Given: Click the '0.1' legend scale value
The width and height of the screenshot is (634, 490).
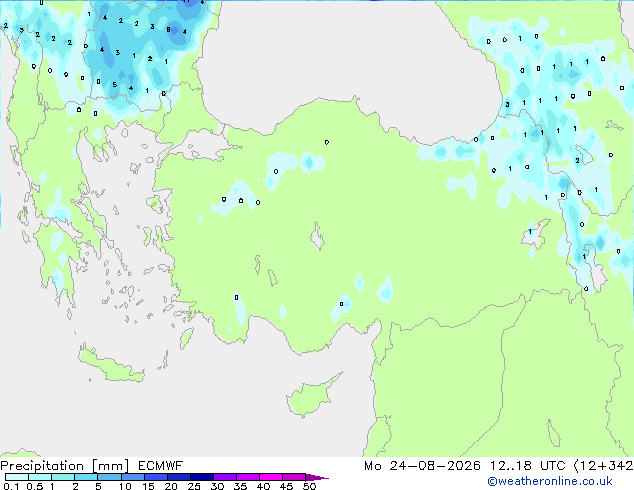Looking at the screenshot, I should coord(11,486).
